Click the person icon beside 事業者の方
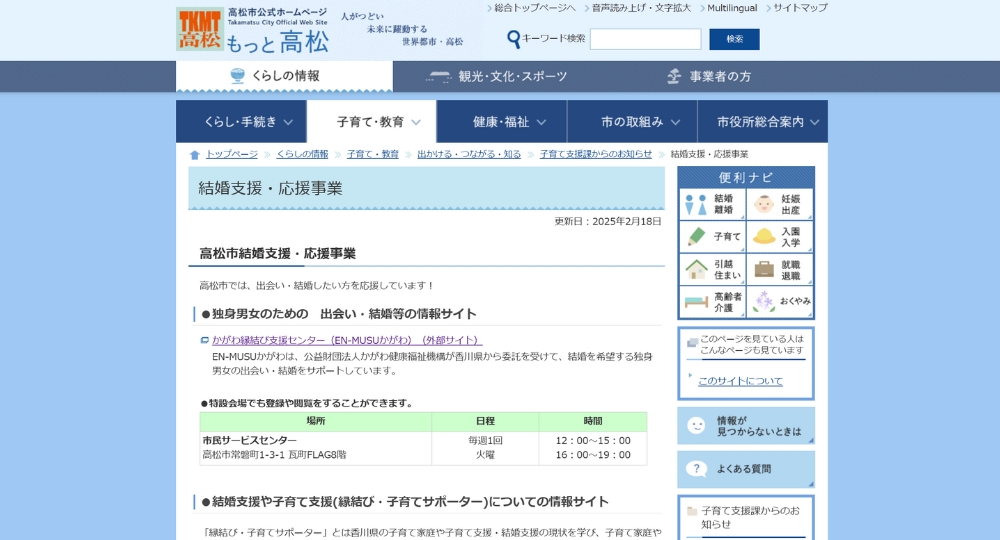 pyautogui.click(x=674, y=77)
